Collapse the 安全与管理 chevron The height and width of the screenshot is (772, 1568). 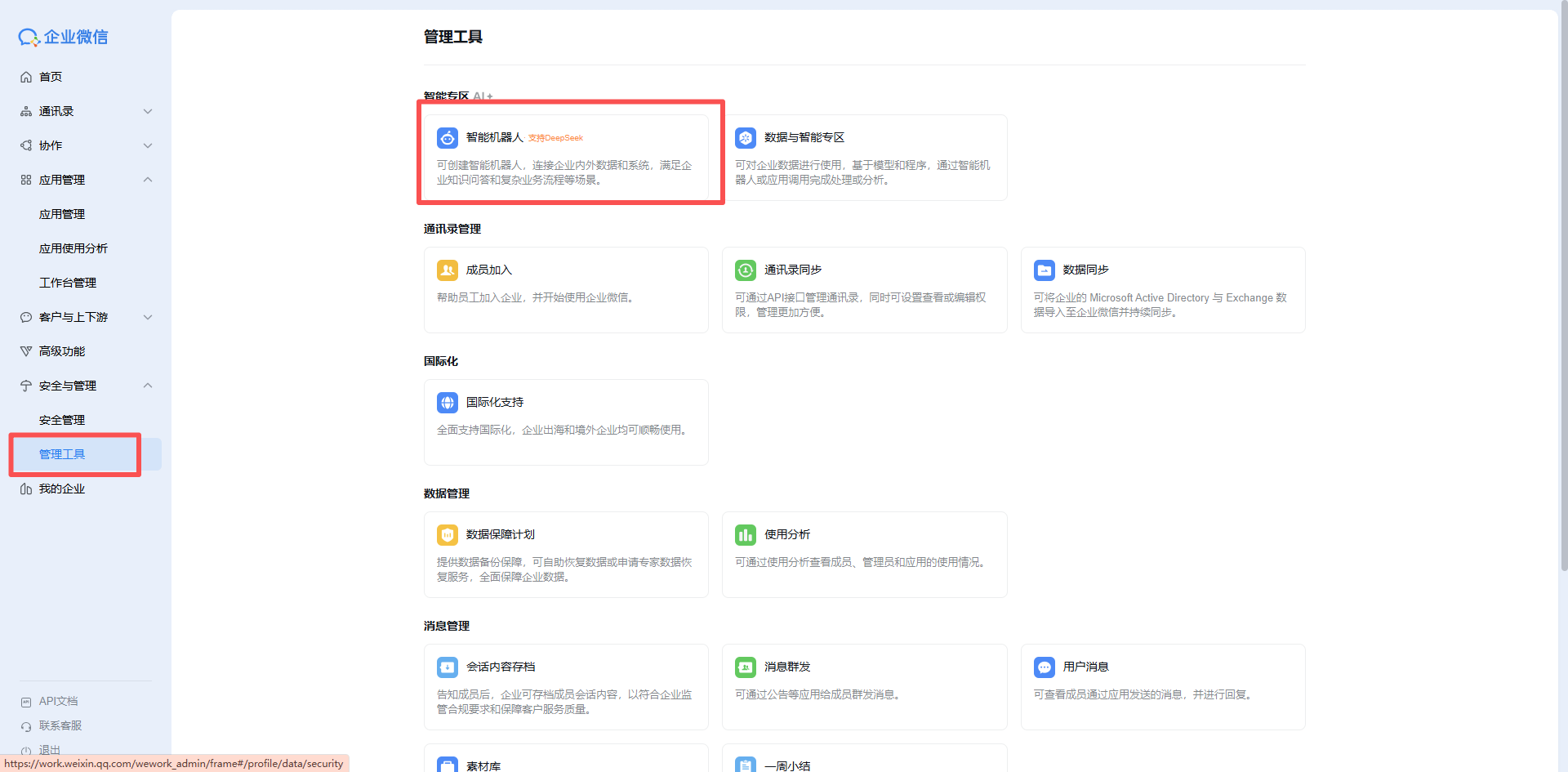click(148, 386)
